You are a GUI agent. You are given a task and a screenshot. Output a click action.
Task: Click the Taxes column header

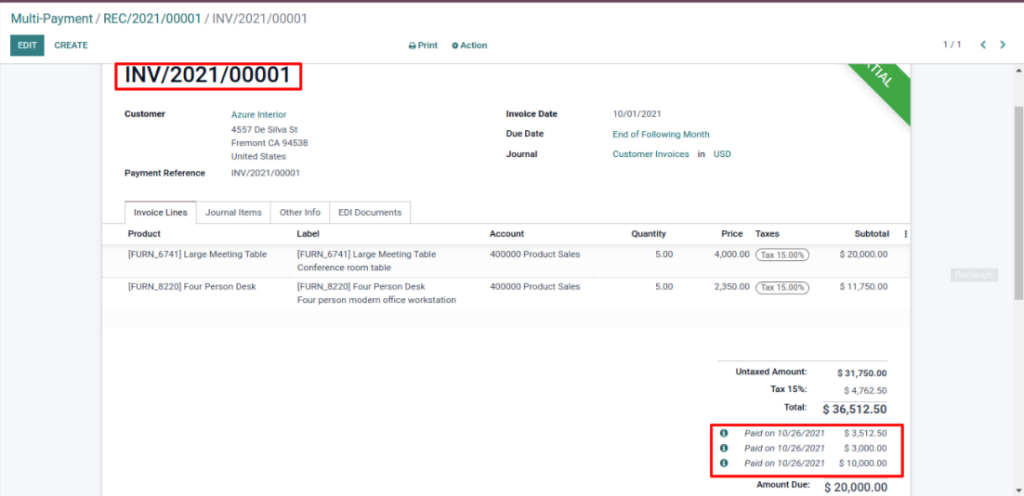(767, 234)
